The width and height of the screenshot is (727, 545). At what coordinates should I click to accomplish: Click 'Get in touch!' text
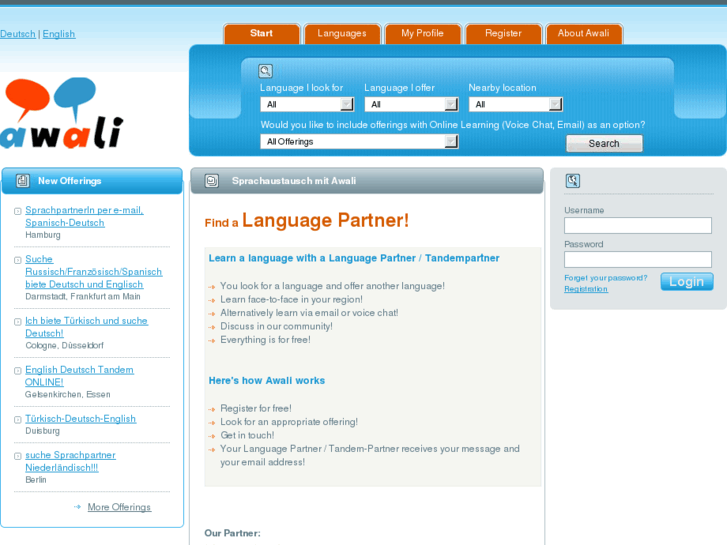pos(247,436)
